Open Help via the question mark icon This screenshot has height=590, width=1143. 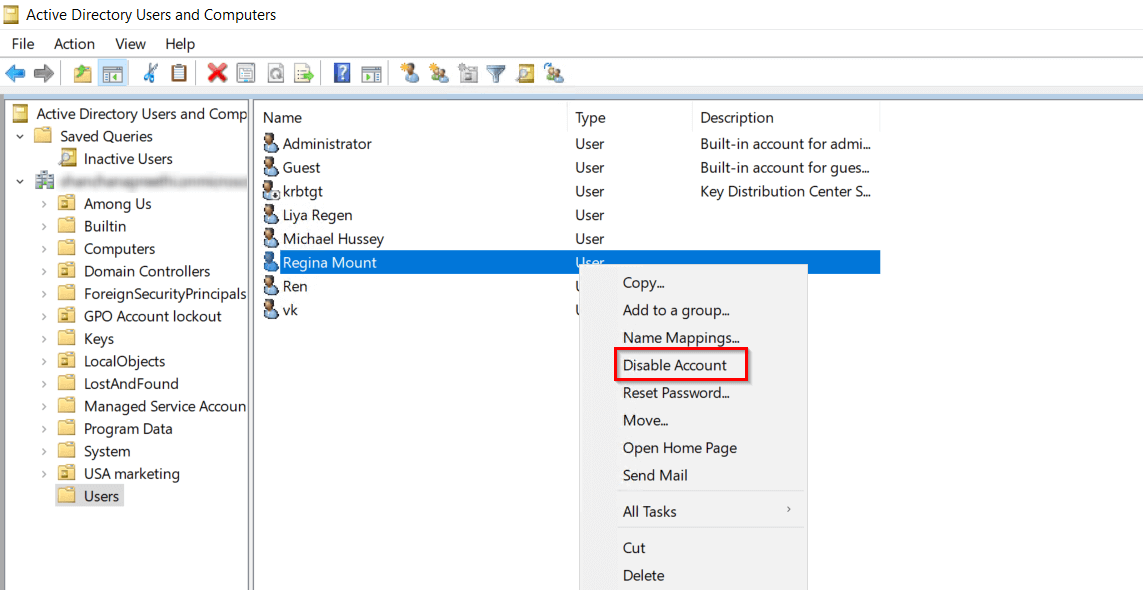click(x=341, y=73)
